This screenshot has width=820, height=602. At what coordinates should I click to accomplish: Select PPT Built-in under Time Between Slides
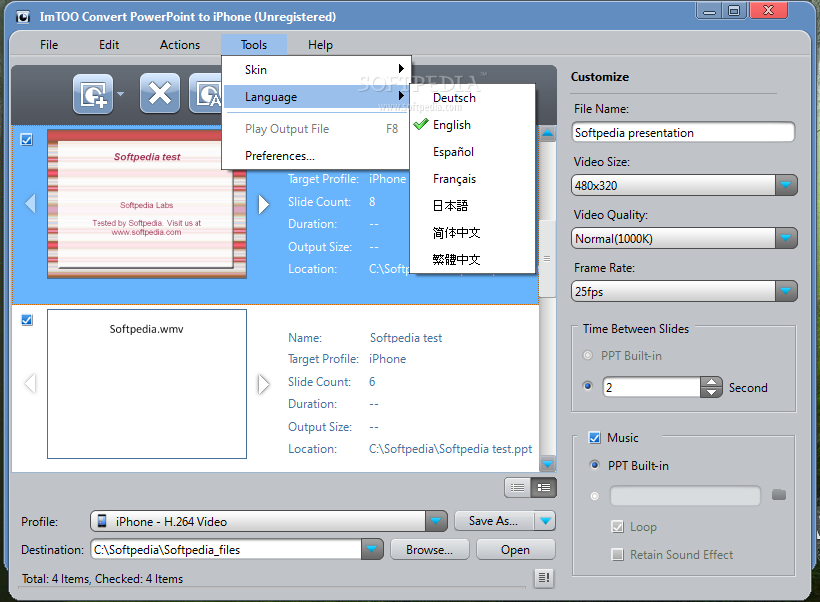[x=588, y=356]
